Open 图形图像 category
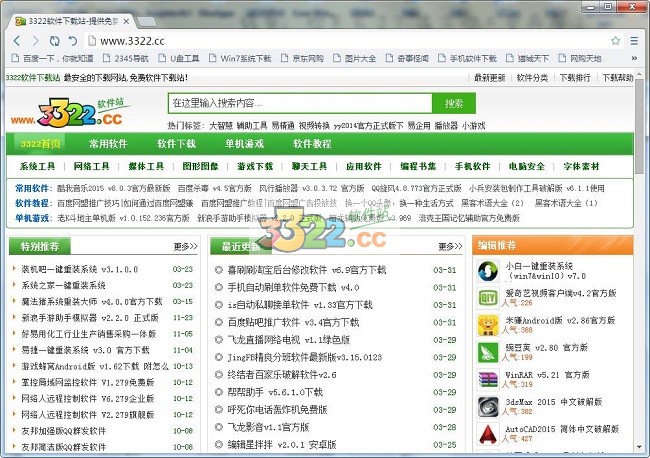Image resolution: width=650 pixels, height=458 pixels. click(200, 167)
